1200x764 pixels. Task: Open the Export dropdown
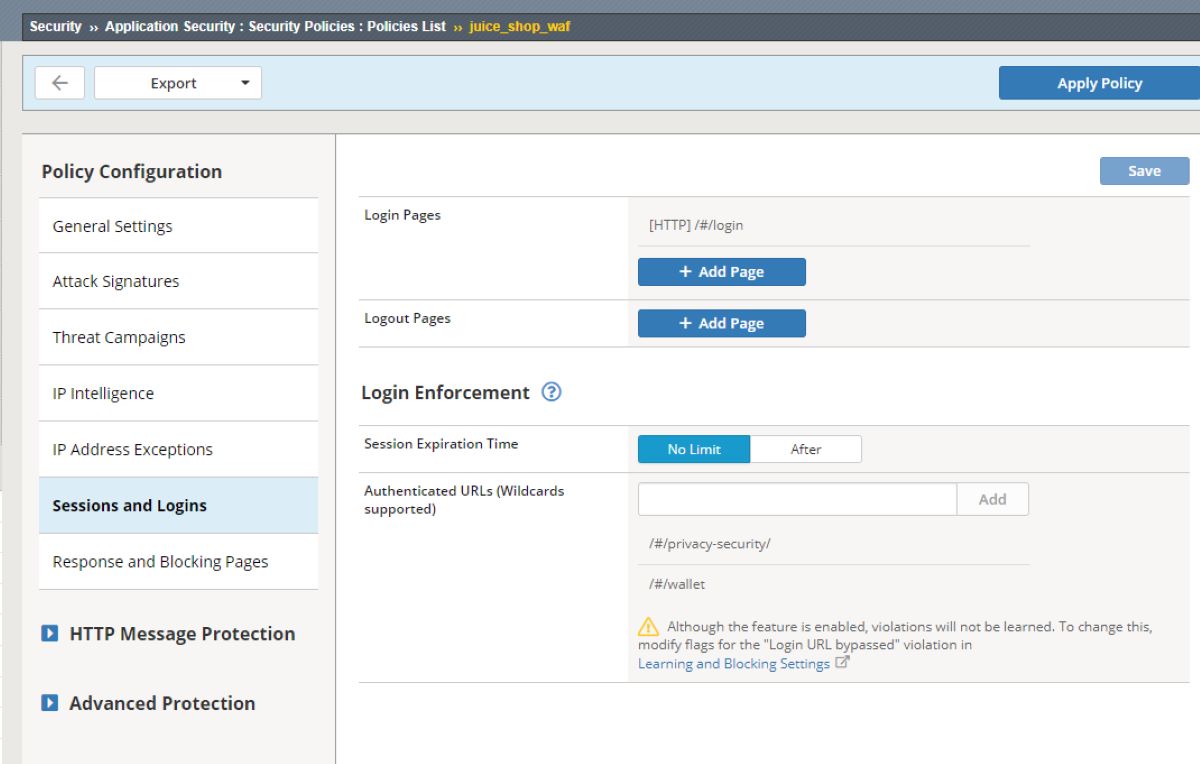178,83
